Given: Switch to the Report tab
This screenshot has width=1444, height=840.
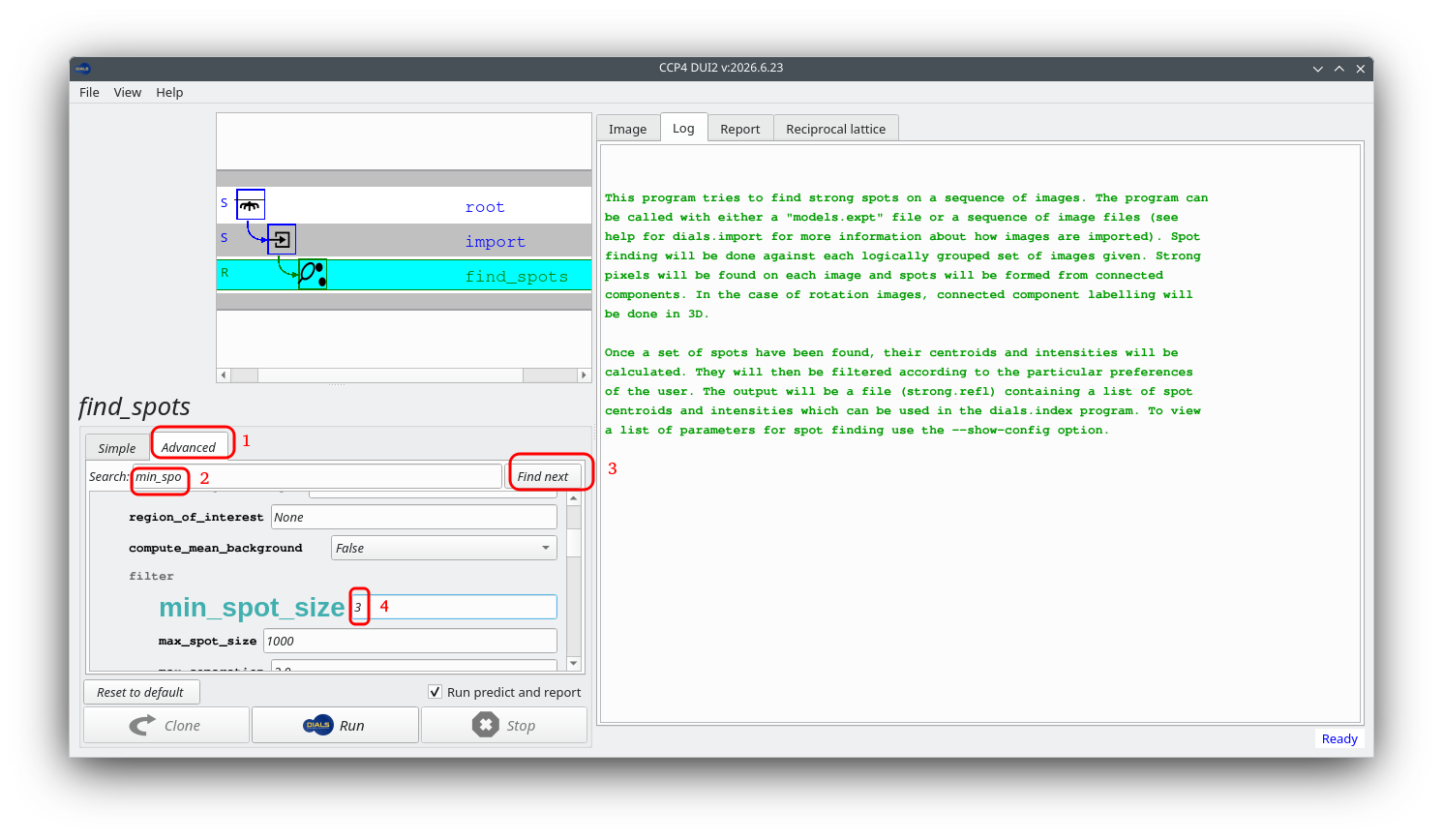Looking at the screenshot, I should click(740, 129).
